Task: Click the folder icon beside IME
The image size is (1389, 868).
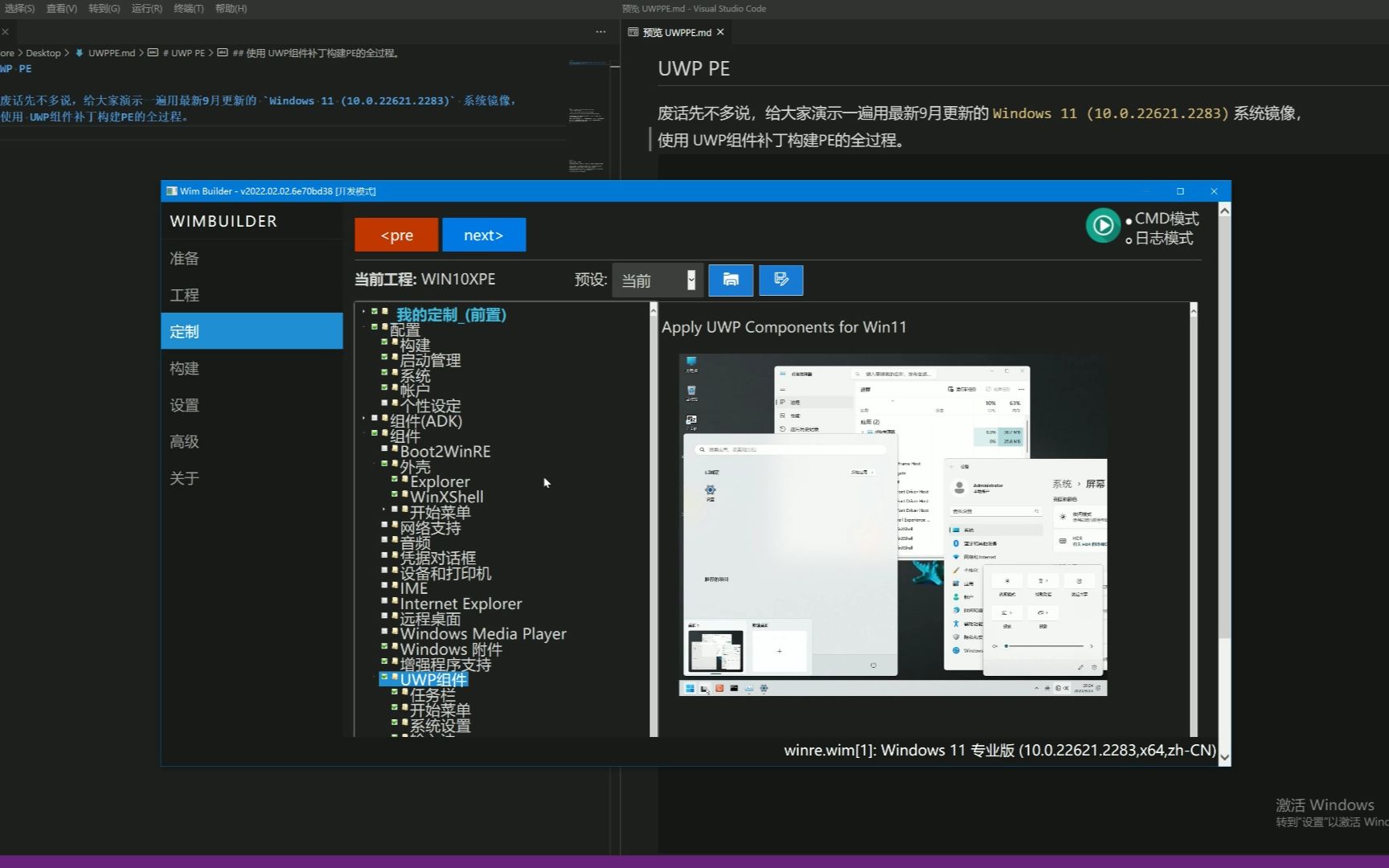Action: pyautogui.click(x=395, y=585)
